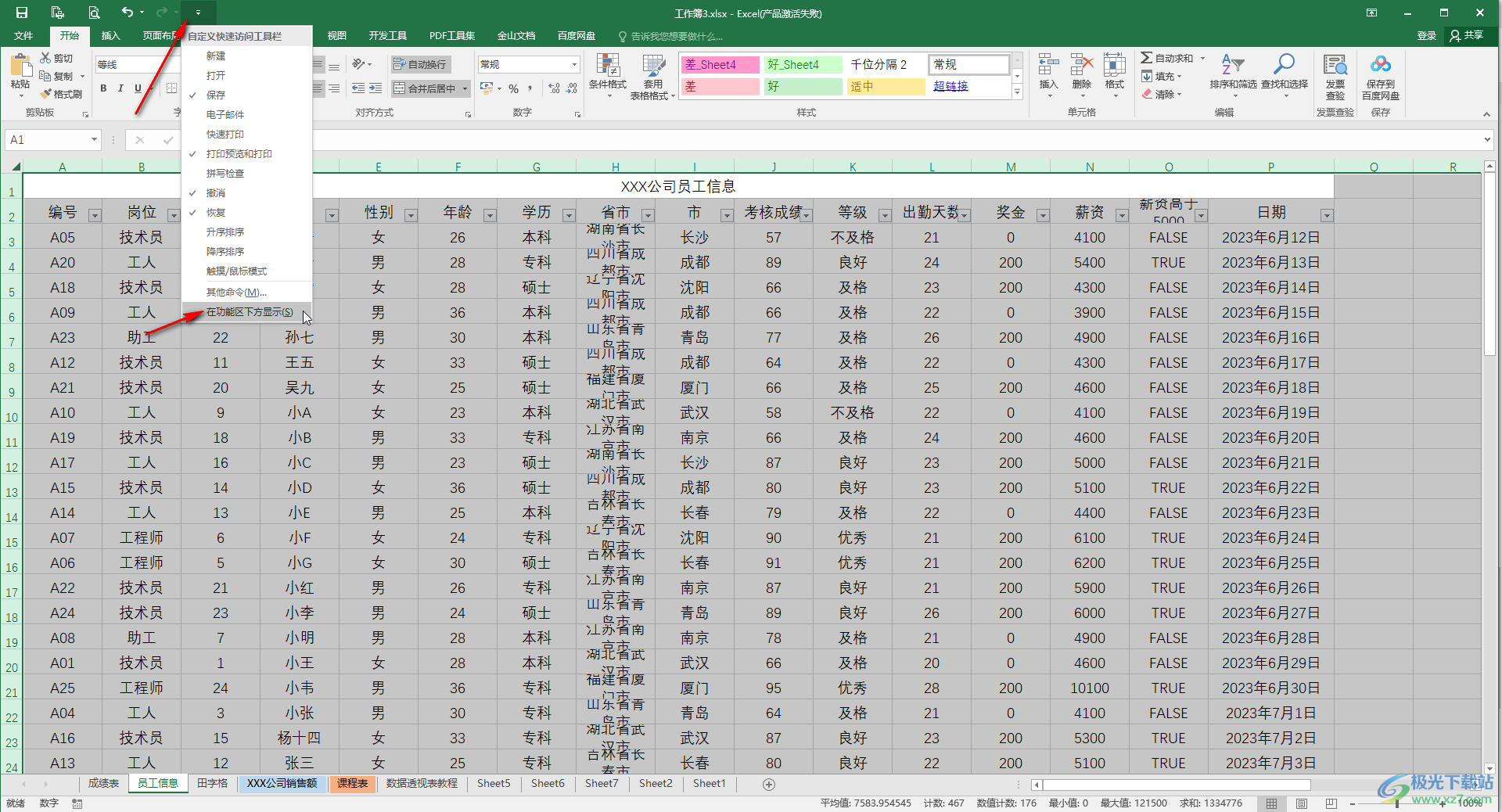Switch to the 视图 (View) ribbon tab
The width and height of the screenshot is (1502, 812).
(336, 35)
